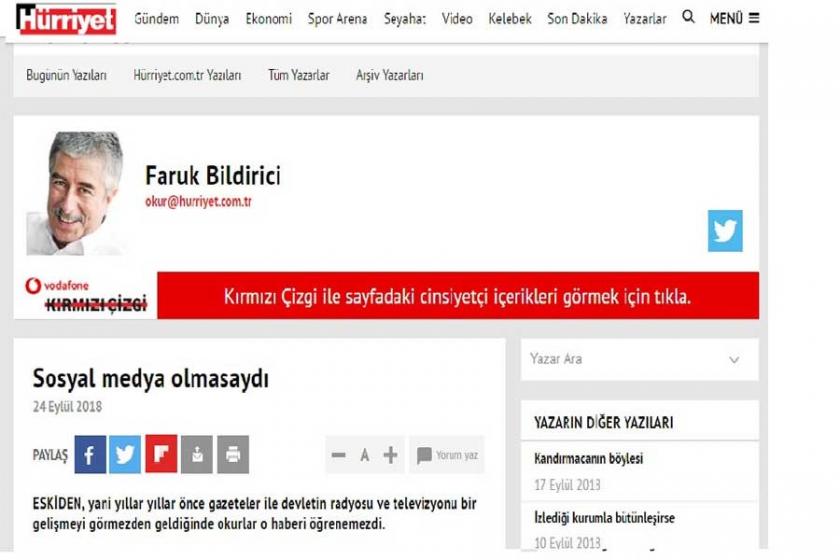The height and width of the screenshot is (560, 840).
Task: Decrease article font size
Action: tap(339, 455)
